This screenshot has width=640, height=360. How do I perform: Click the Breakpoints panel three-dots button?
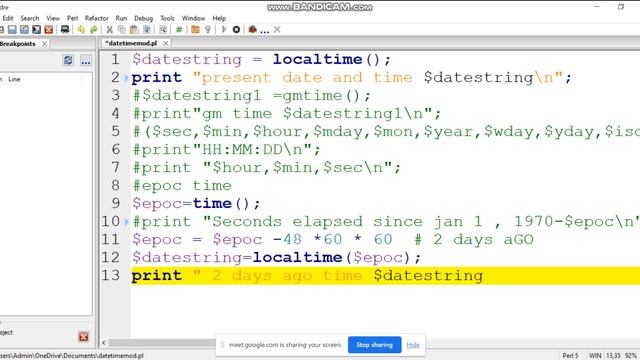[86, 61]
